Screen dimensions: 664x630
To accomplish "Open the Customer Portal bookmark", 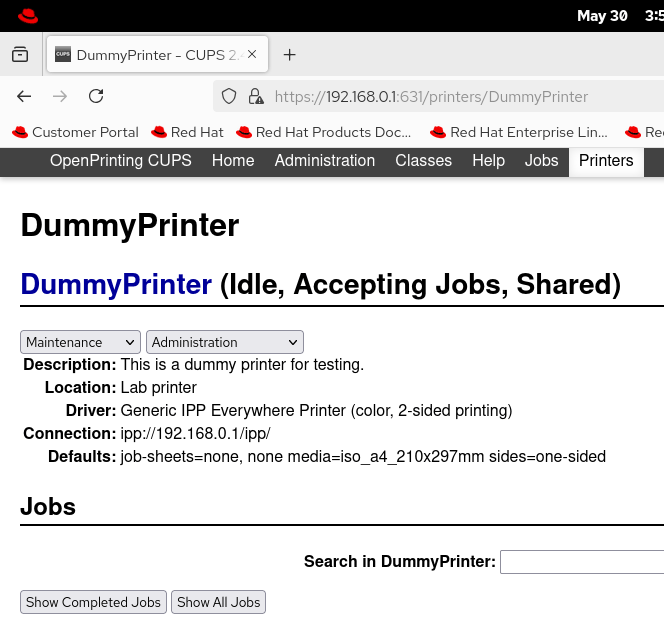I will (75, 133).
